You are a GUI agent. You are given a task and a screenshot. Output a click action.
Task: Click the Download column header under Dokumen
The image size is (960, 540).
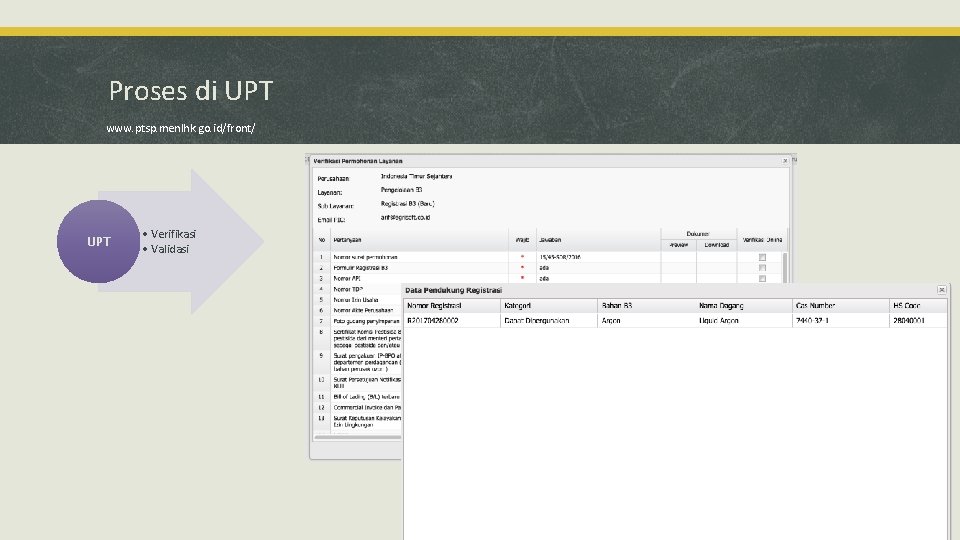[x=716, y=245]
